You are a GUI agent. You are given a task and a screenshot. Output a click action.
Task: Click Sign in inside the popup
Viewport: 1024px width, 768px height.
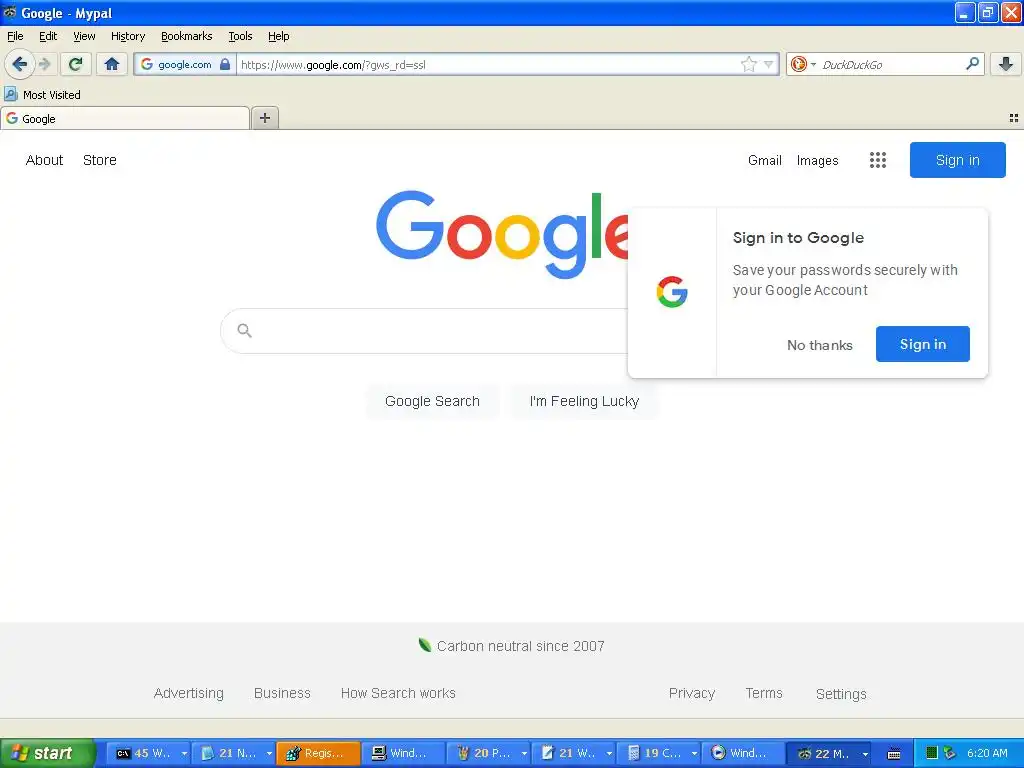[x=923, y=344]
